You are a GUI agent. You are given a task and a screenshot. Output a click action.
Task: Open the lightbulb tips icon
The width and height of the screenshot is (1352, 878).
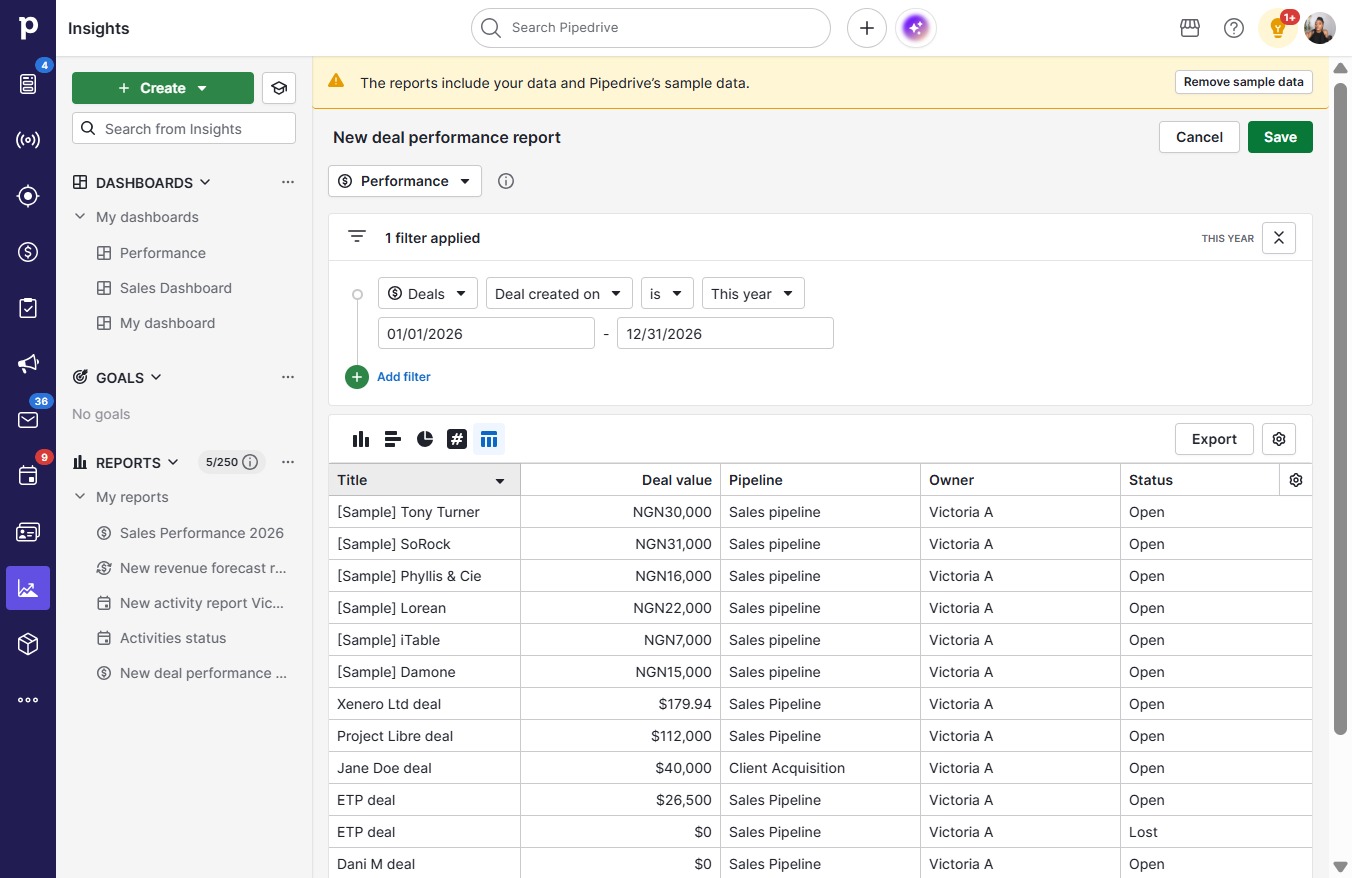(1278, 28)
